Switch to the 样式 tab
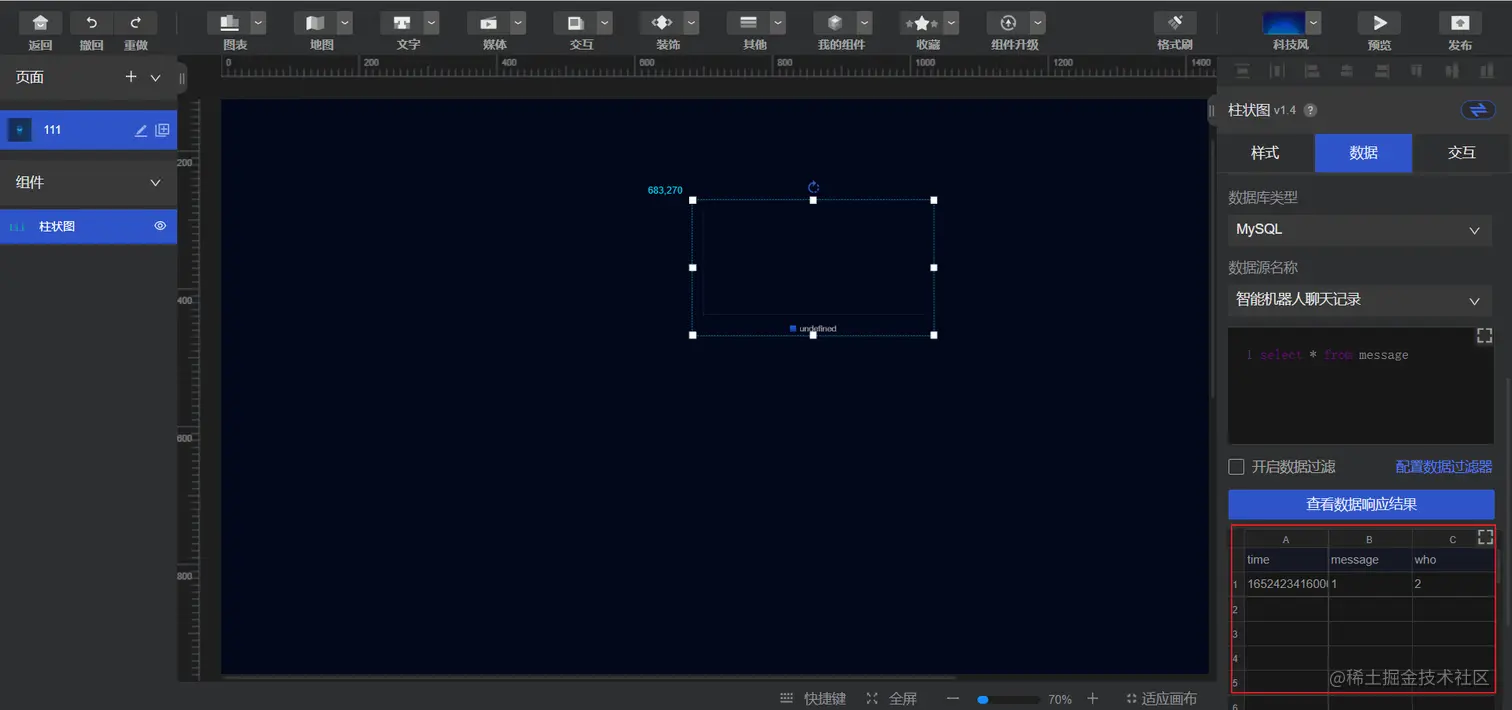 1265,153
